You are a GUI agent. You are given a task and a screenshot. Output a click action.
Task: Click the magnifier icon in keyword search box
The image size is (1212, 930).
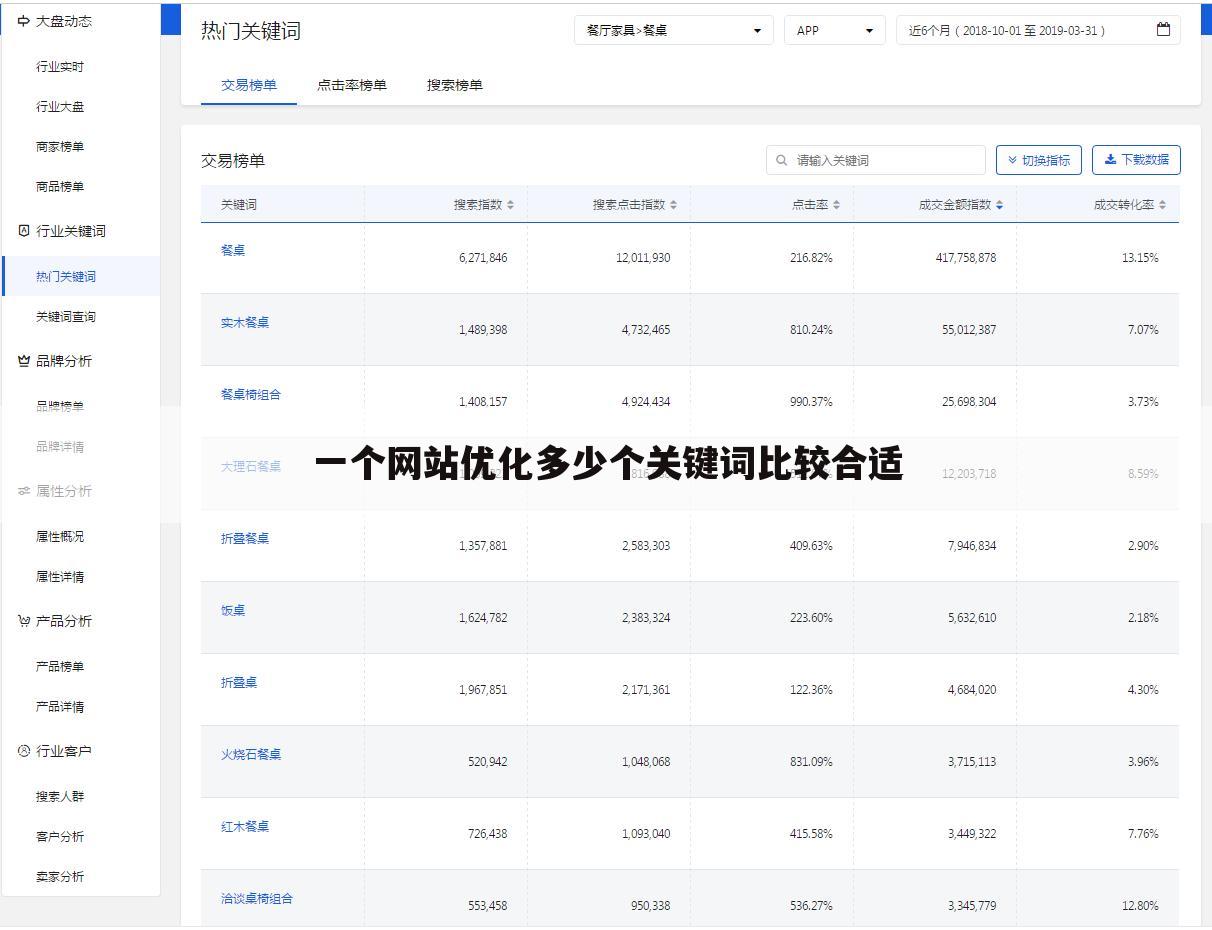coord(781,159)
